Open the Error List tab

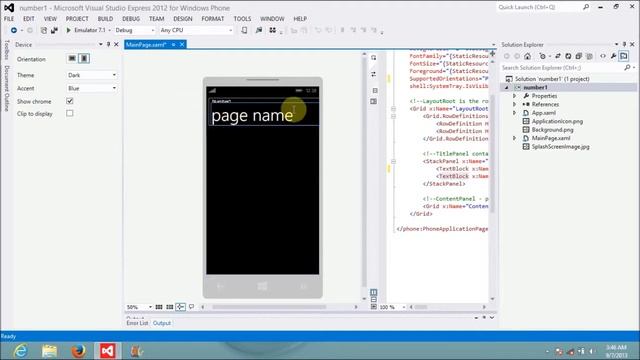[x=137, y=323]
